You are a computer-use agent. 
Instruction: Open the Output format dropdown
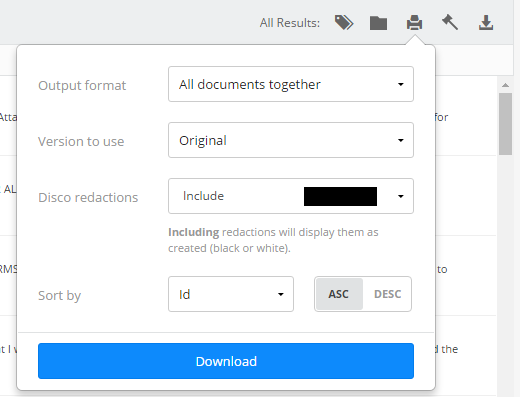(x=291, y=84)
